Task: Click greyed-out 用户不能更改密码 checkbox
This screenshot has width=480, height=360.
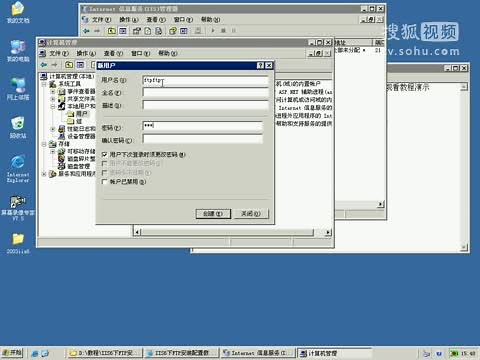Action: (105, 164)
